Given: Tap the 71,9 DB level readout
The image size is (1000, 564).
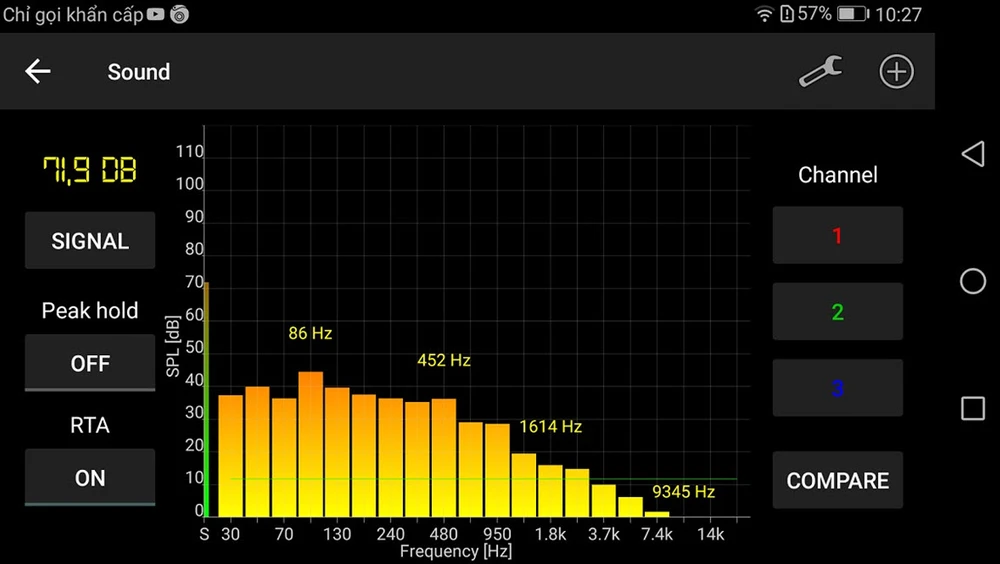Looking at the screenshot, I should [90, 171].
